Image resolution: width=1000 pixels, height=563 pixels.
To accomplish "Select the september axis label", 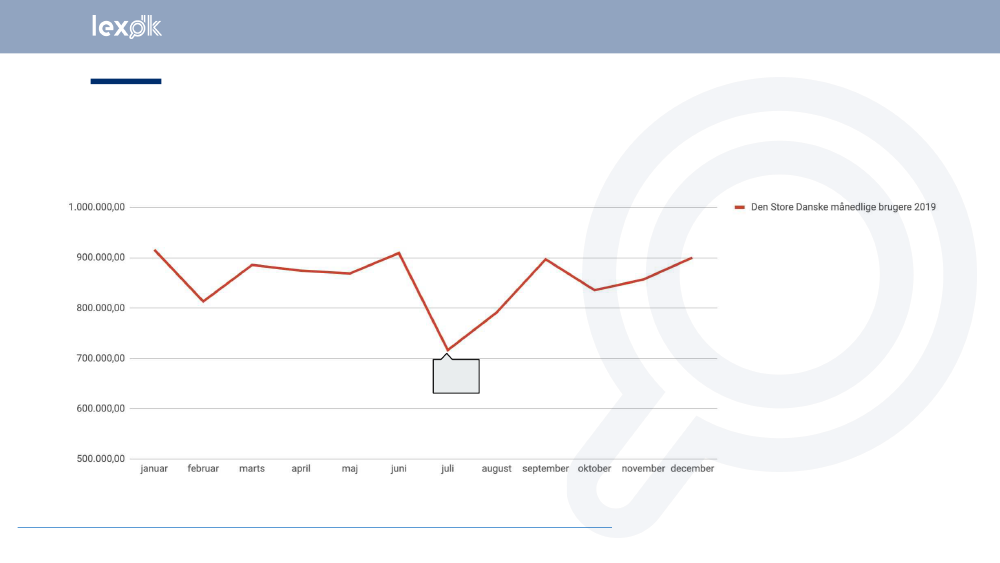I will 545,468.
